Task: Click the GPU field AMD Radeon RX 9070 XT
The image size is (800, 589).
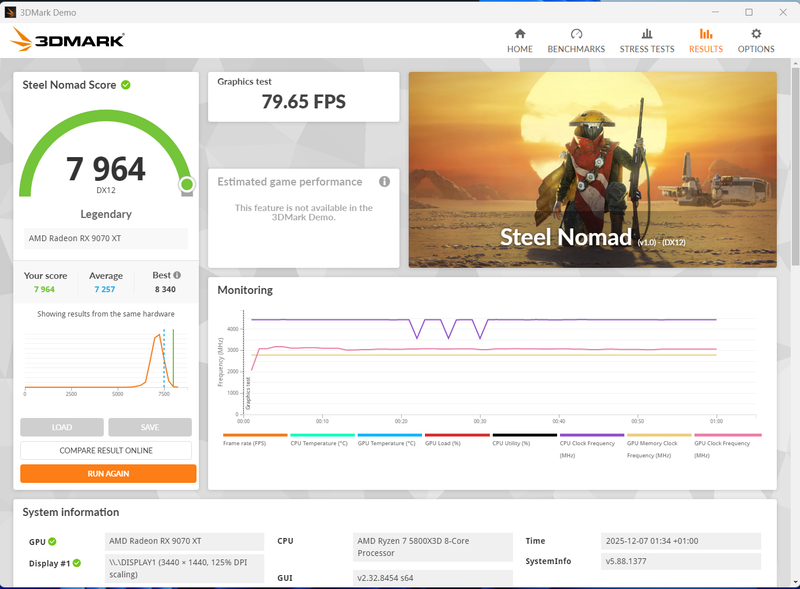Action: tap(185, 541)
